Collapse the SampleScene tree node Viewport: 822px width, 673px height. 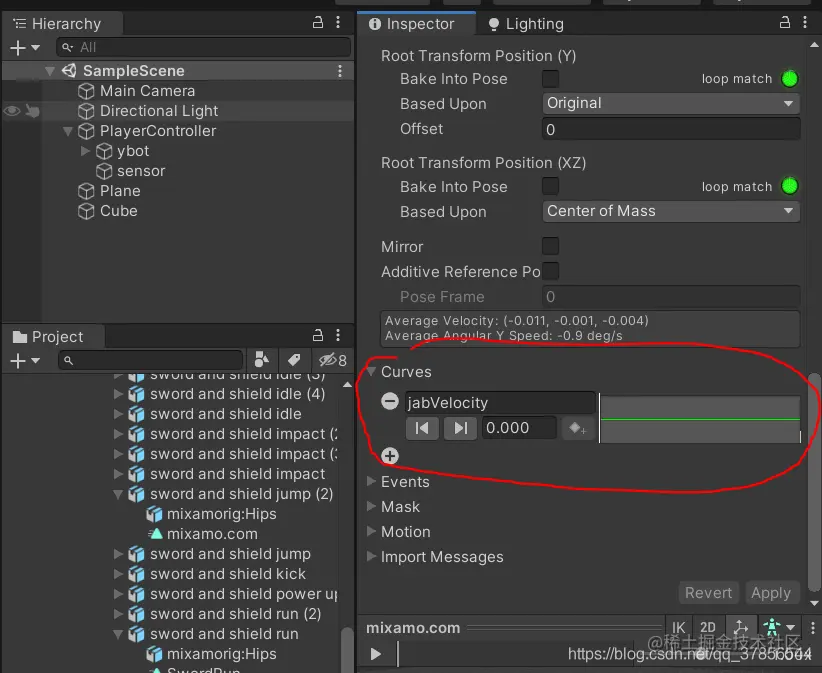tap(50, 71)
